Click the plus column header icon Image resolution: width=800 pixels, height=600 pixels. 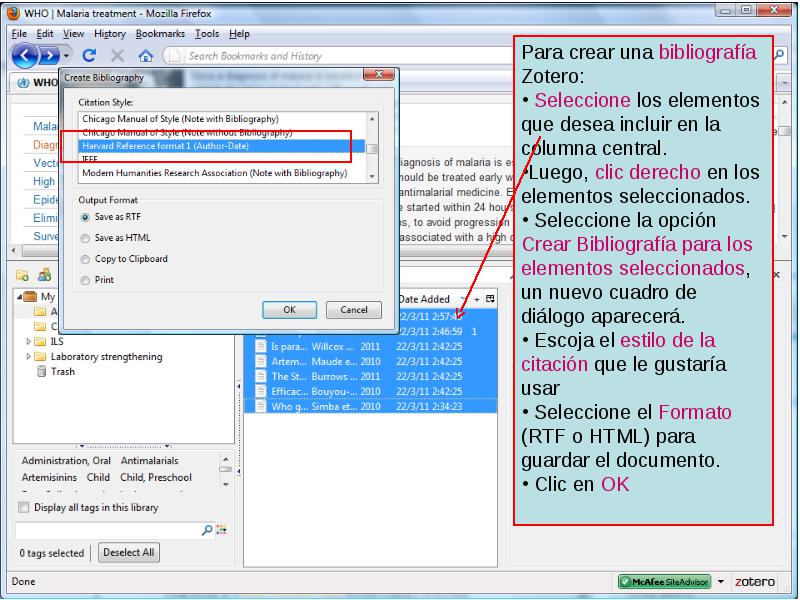click(477, 299)
